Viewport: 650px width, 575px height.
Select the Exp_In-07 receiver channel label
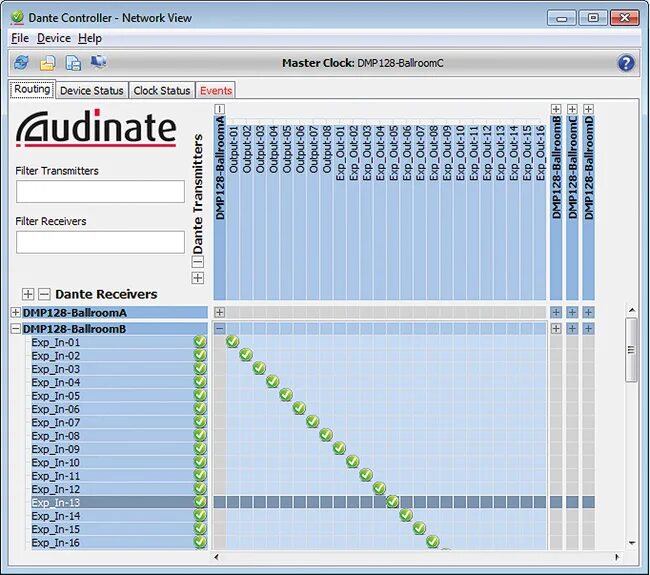pyautogui.click(x=56, y=422)
